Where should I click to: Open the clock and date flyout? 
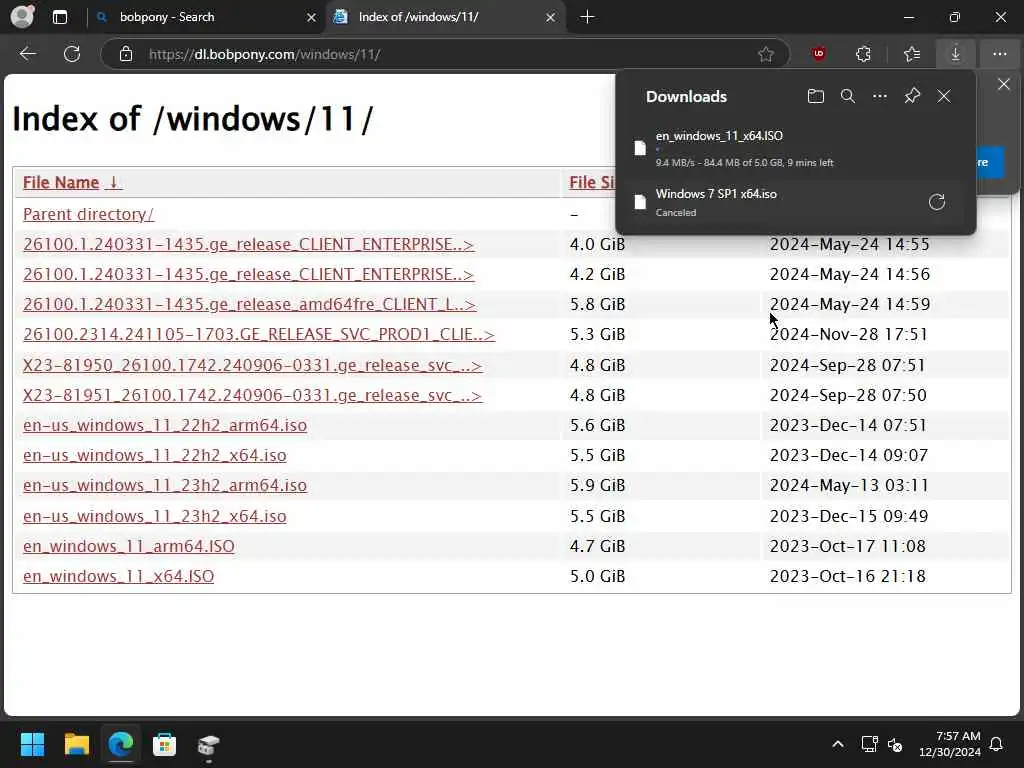click(950, 744)
